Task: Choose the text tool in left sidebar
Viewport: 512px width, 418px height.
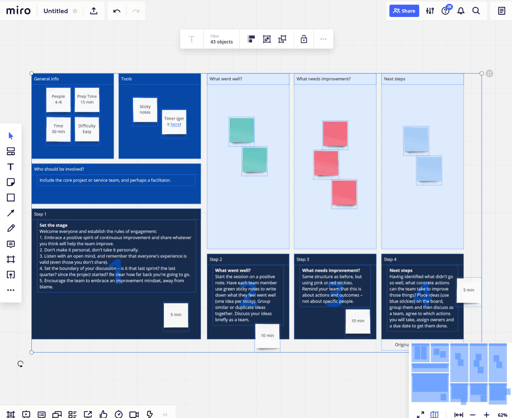Action: click(11, 167)
